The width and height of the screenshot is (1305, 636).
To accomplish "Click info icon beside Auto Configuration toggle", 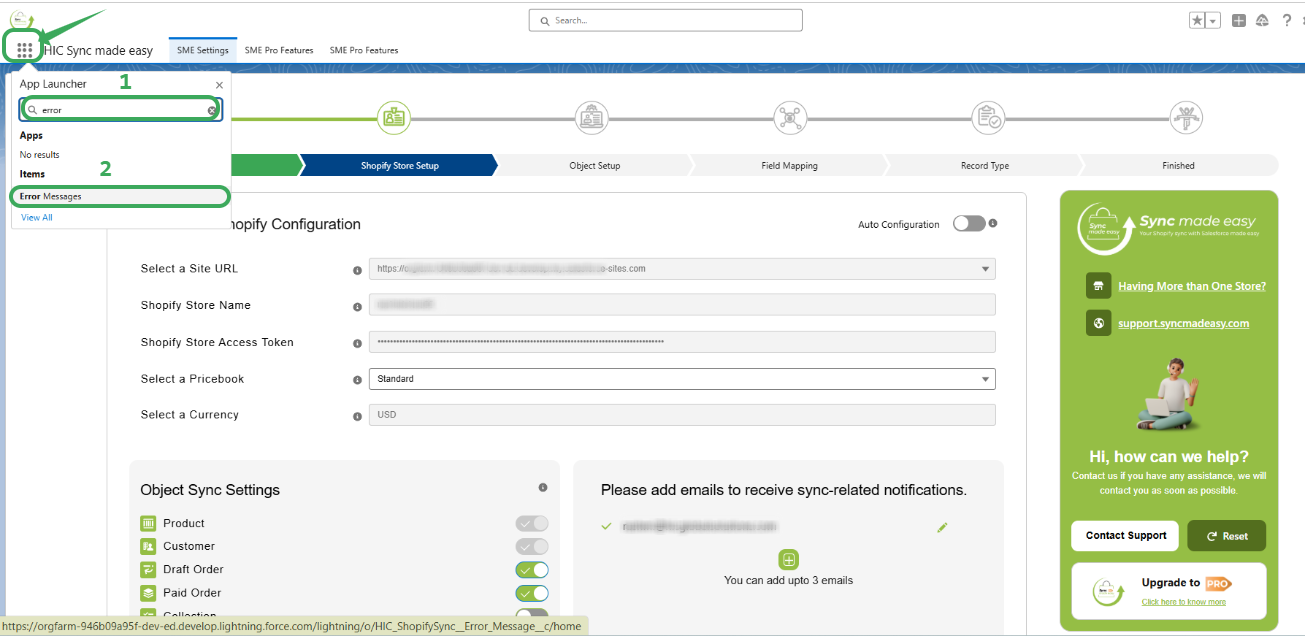I will (x=993, y=223).
